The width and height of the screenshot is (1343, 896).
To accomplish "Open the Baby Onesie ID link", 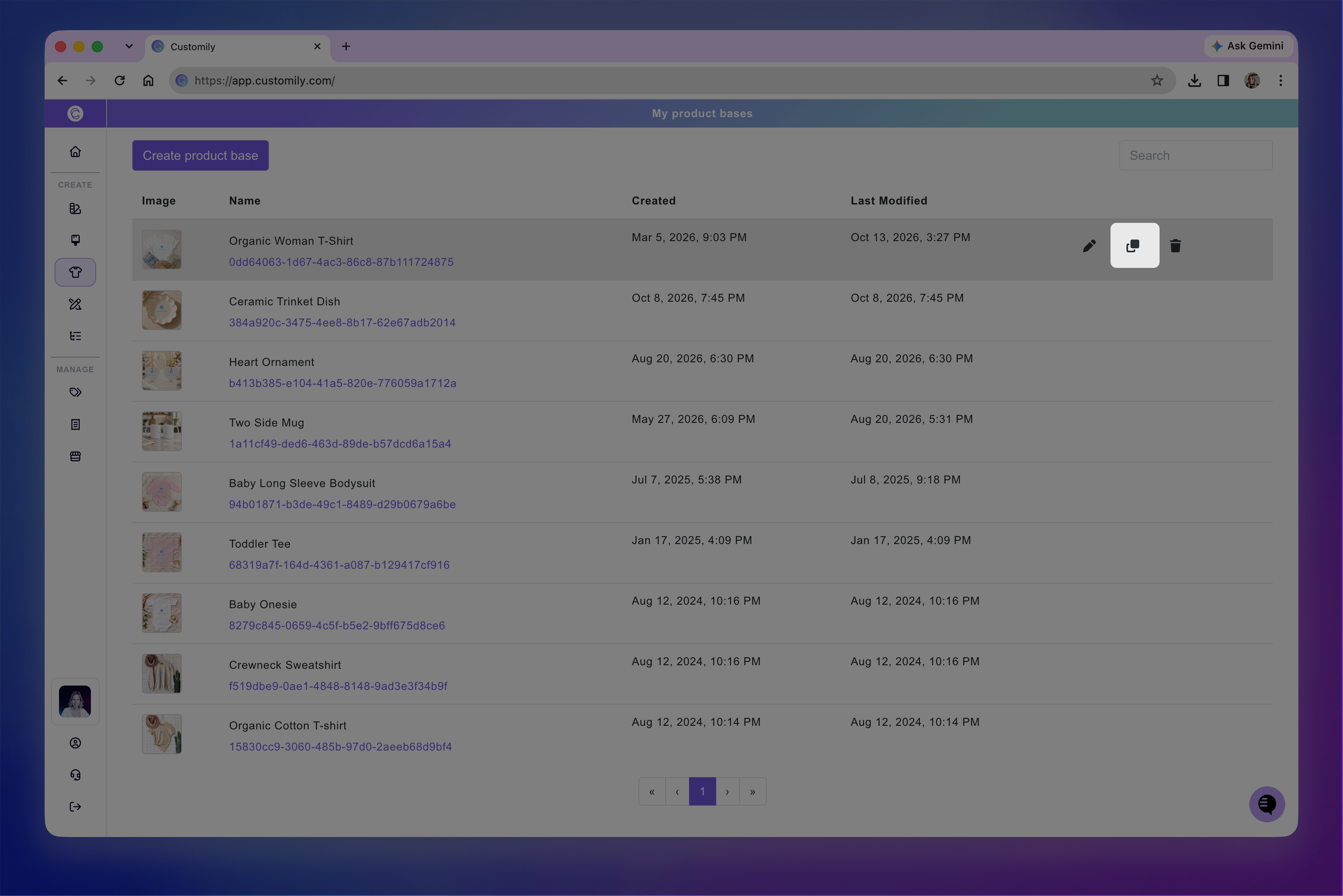I will coord(337,625).
